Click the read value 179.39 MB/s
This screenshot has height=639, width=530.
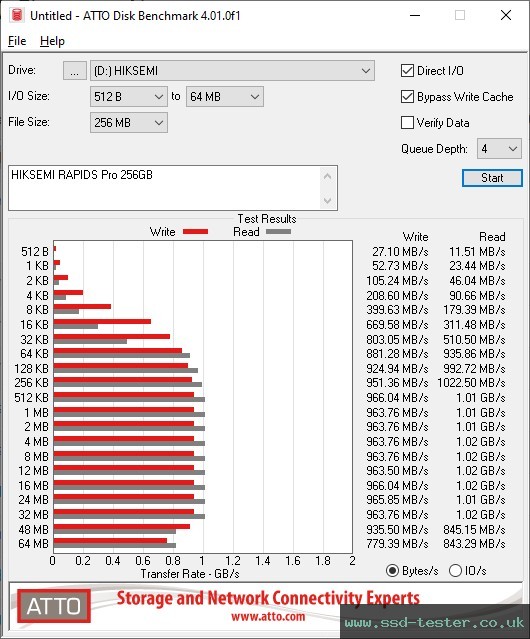(x=474, y=310)
